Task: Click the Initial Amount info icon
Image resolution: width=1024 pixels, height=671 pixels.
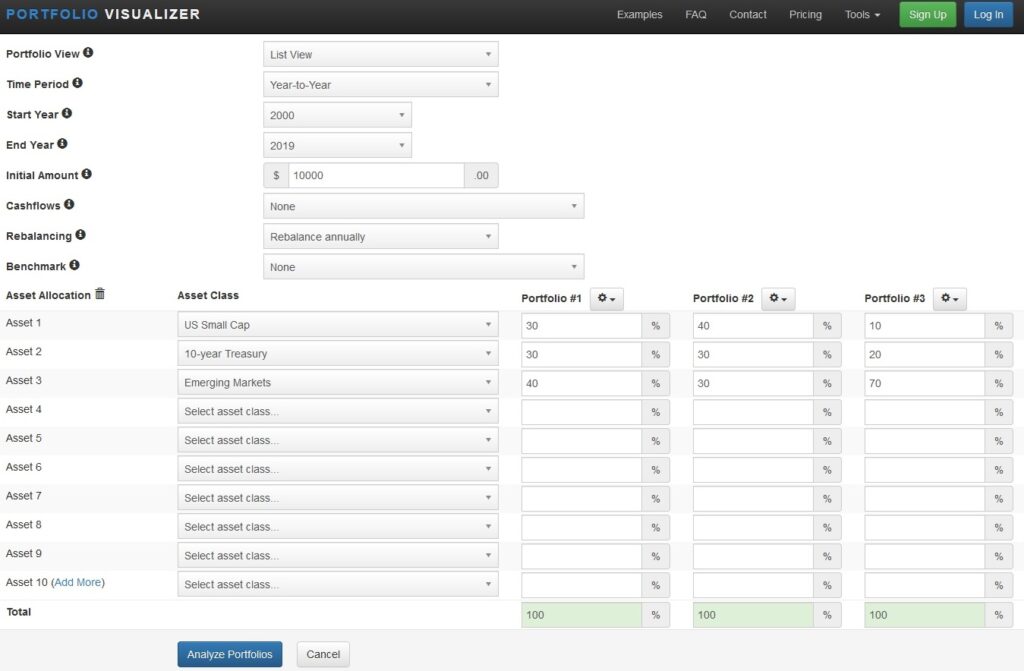Action: tap(86, 174)
